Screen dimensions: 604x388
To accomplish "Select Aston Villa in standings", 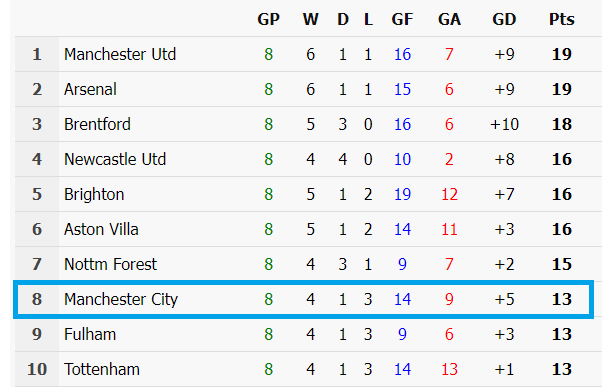I will pos(101,230).
